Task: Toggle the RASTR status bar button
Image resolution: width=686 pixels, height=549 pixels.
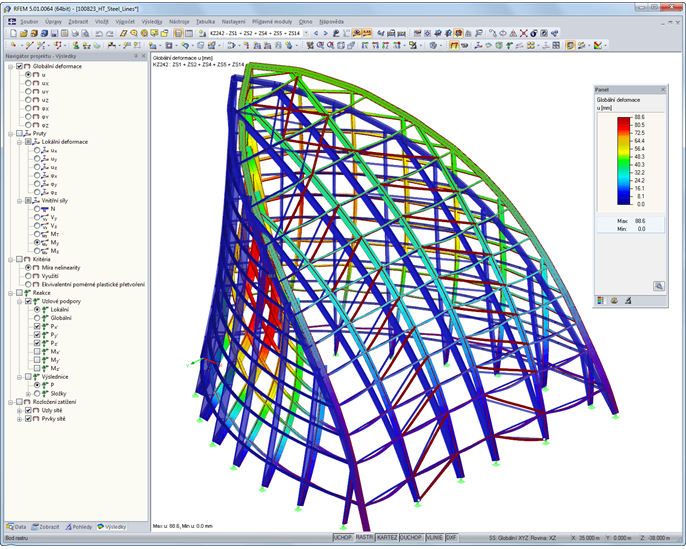Action: (364, 537)
